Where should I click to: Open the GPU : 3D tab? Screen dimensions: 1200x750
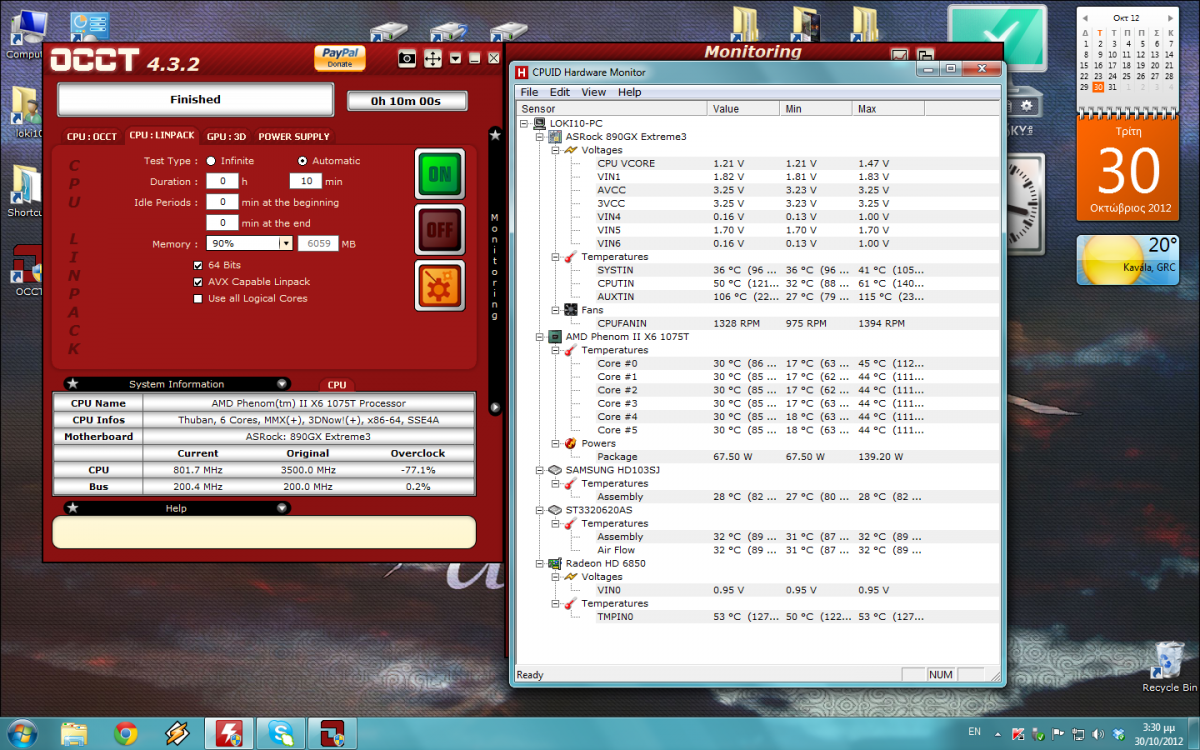pos(226,137)
